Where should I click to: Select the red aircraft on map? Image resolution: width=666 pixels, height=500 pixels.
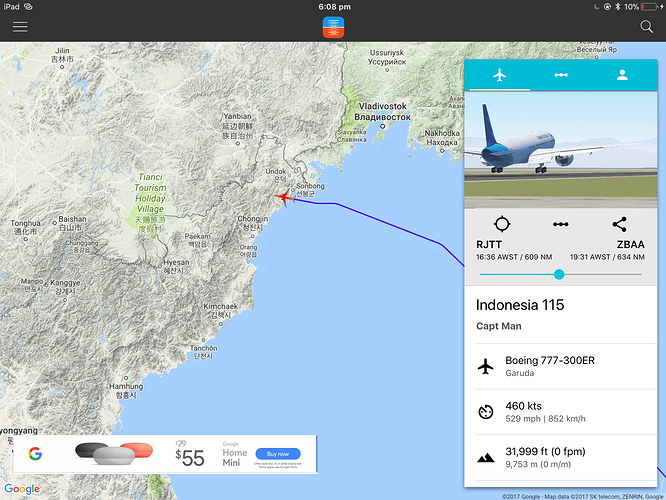(285, 198)
